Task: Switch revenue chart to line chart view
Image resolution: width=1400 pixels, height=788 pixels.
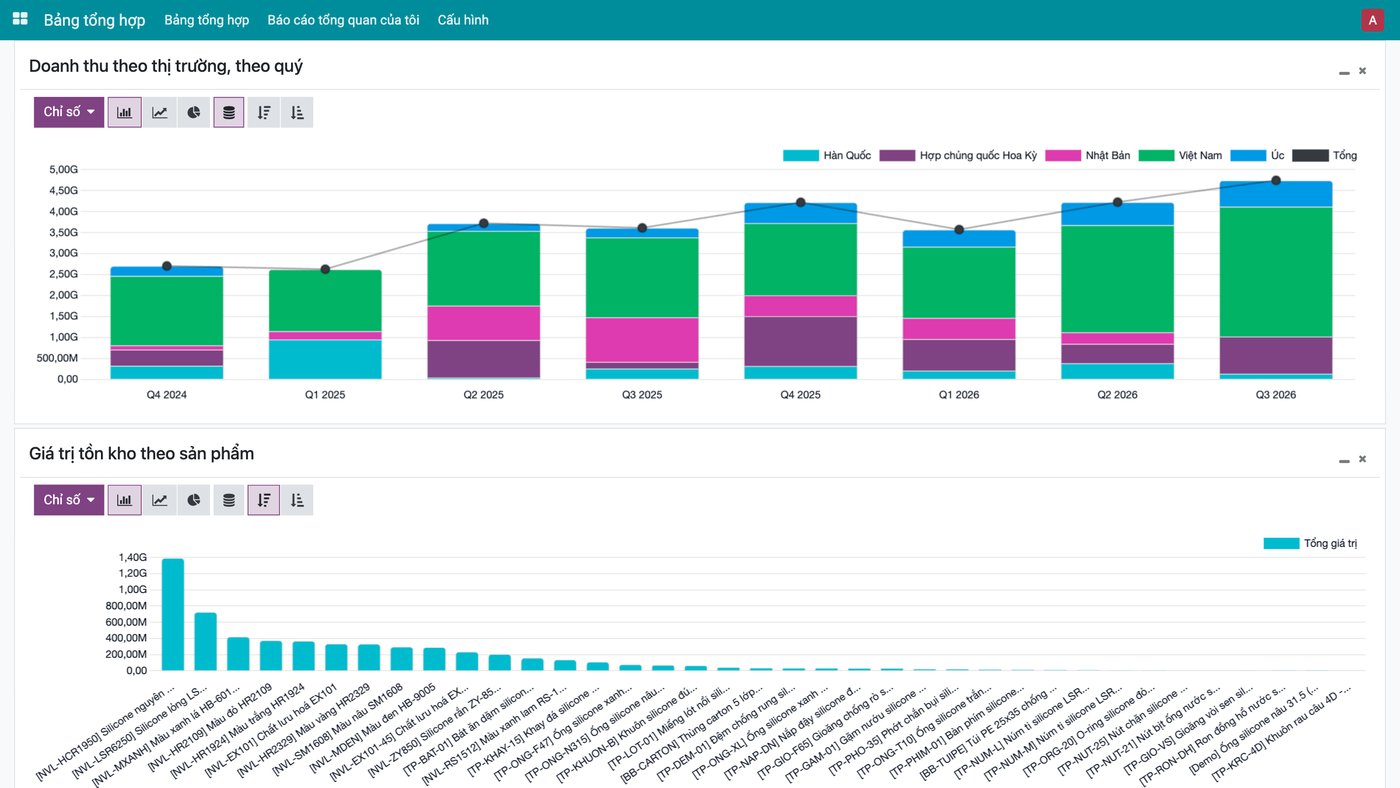Action: 159,112
